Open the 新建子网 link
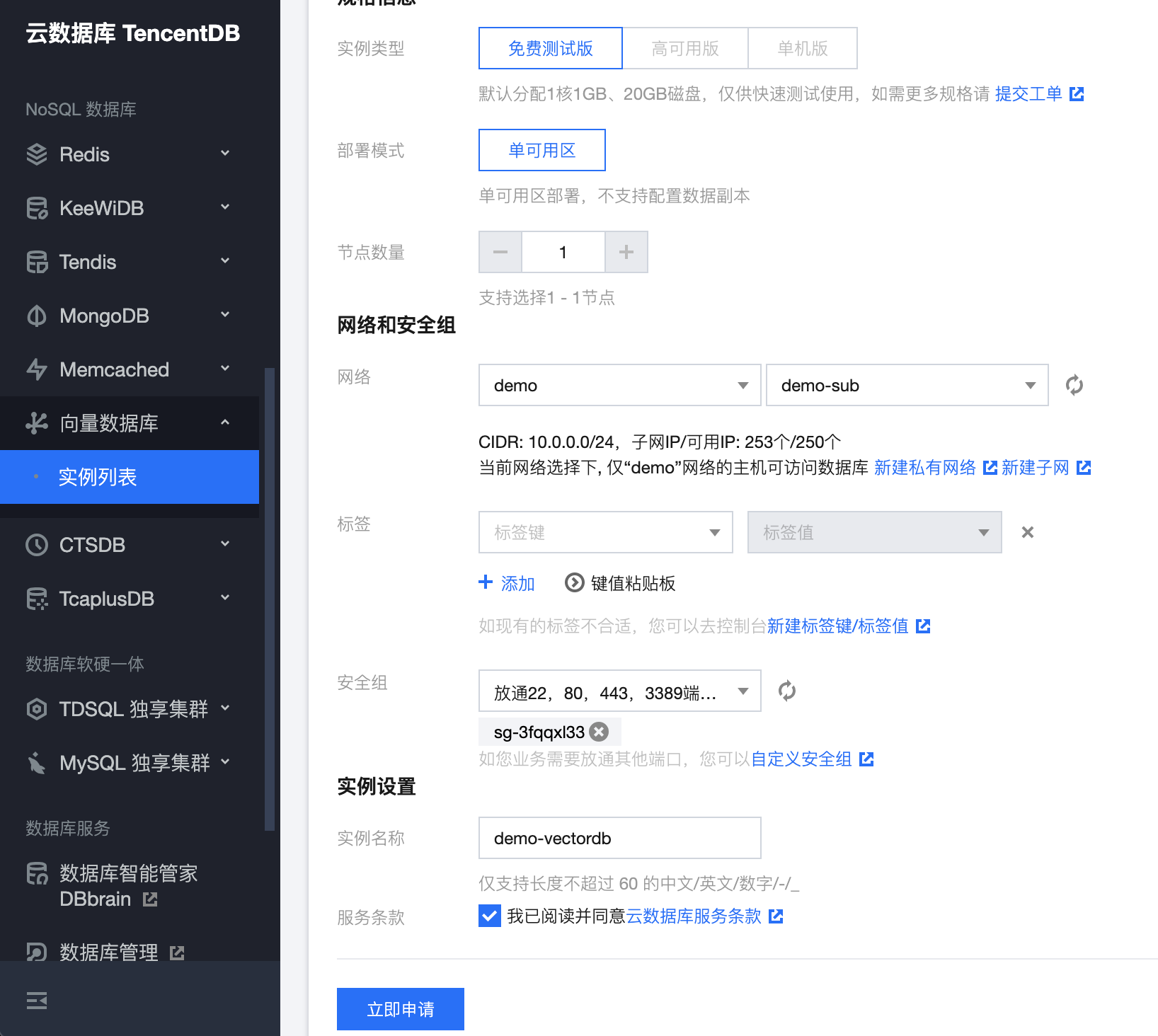This screenshot has width=1158, height=1036. pos(1036,468)
